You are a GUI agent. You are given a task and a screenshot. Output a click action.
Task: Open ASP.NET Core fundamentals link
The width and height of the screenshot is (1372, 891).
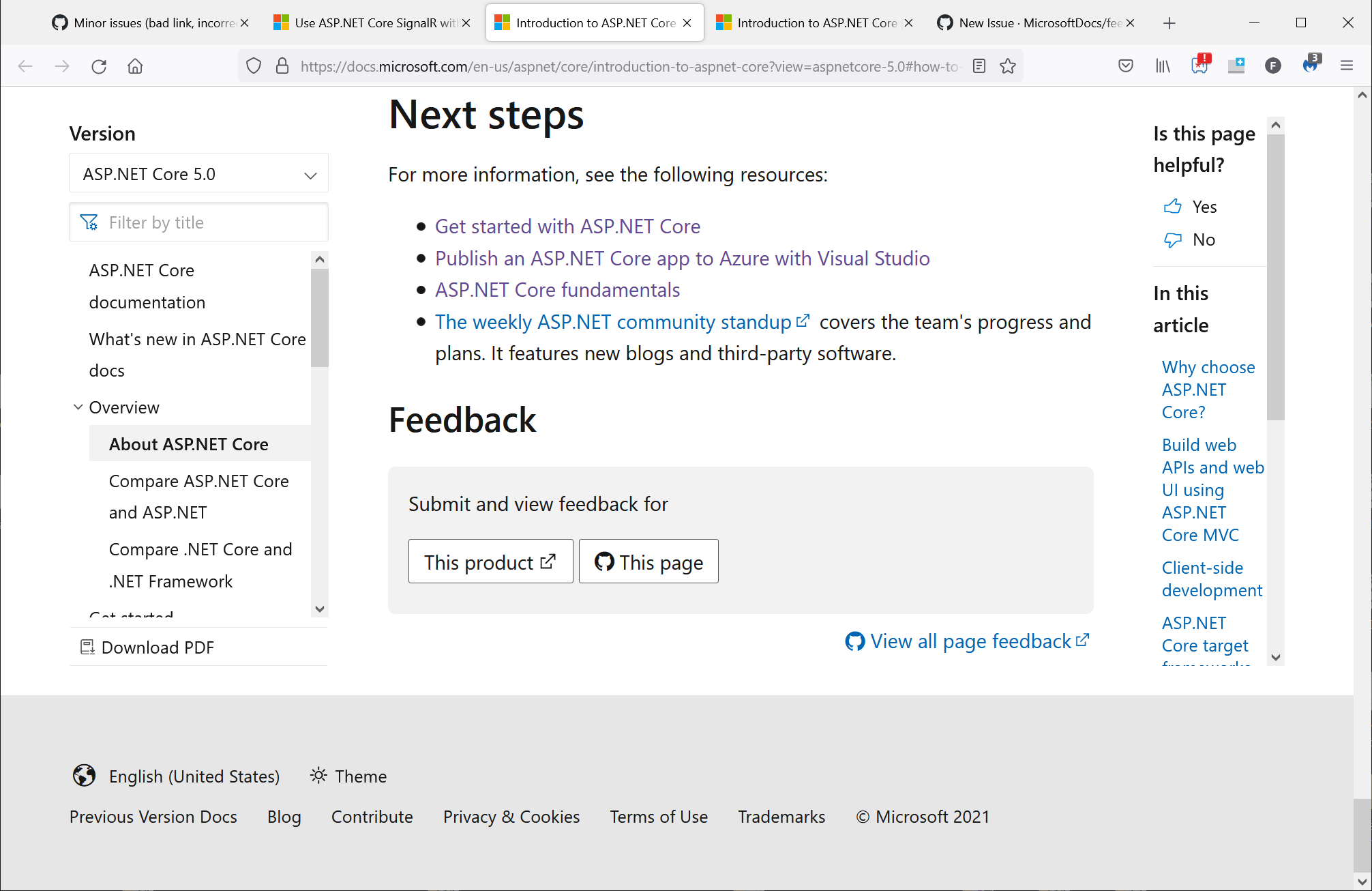tap(557, 290)
